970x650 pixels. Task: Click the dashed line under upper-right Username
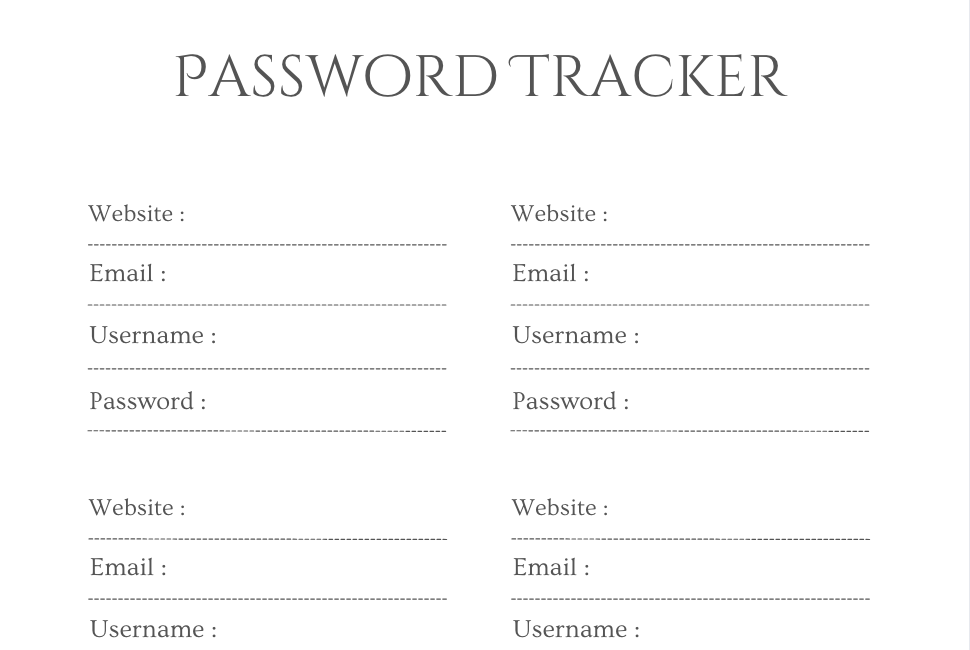[x=690, y=369]
